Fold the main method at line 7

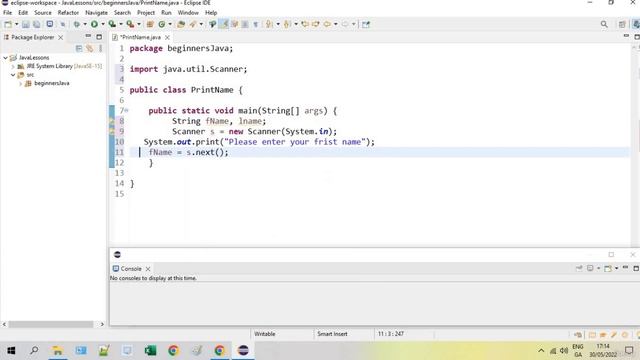pyautogui.click(x=127, y=110)
